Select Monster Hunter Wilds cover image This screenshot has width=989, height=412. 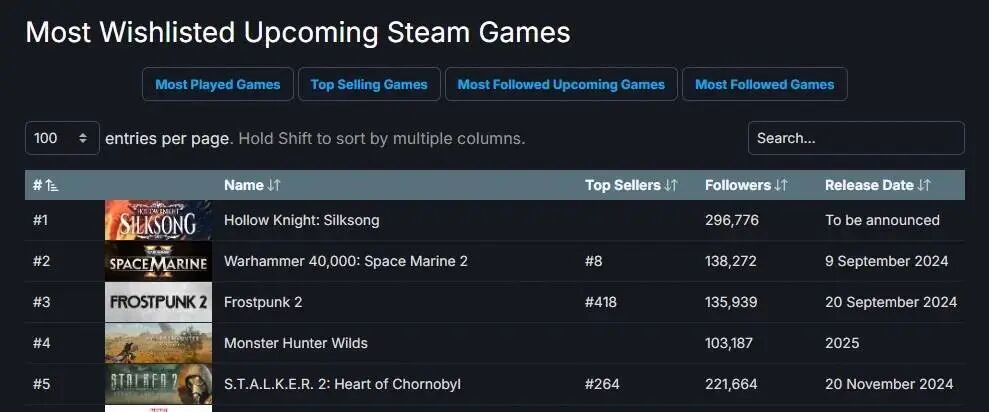[x=158, y=343]
